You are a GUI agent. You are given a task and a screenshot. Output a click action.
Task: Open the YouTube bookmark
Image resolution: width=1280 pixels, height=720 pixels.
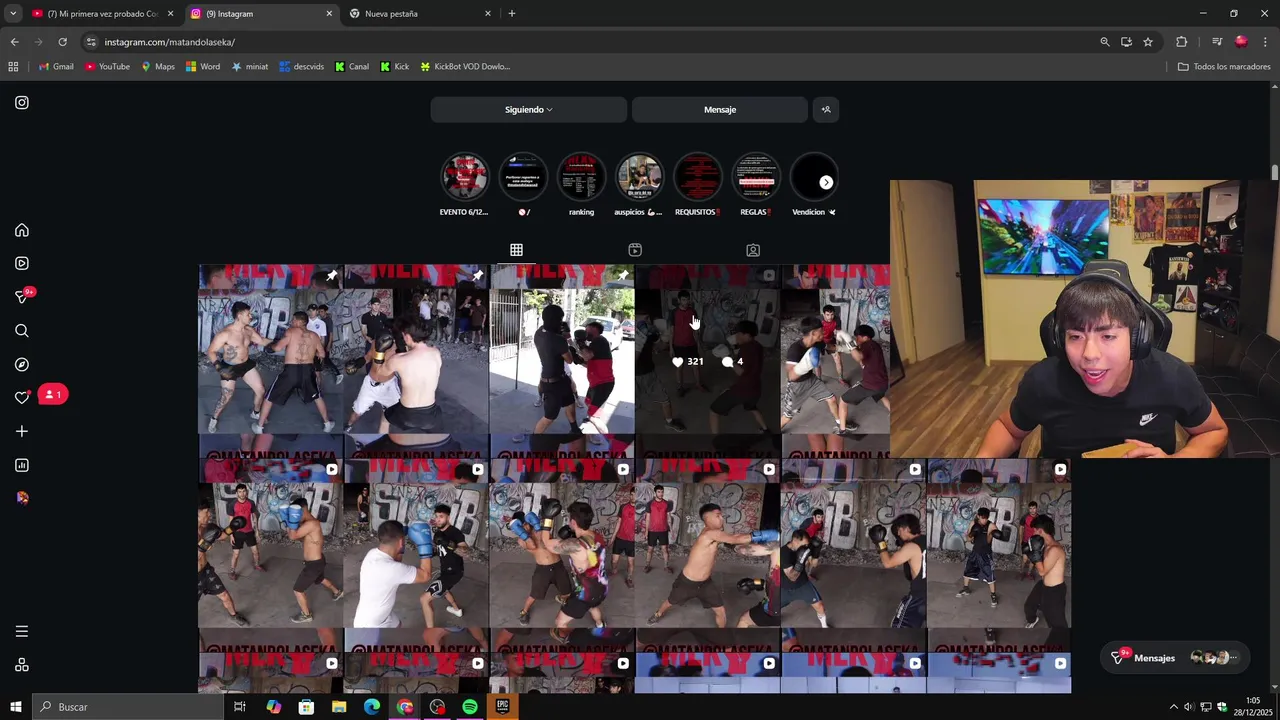108,67
